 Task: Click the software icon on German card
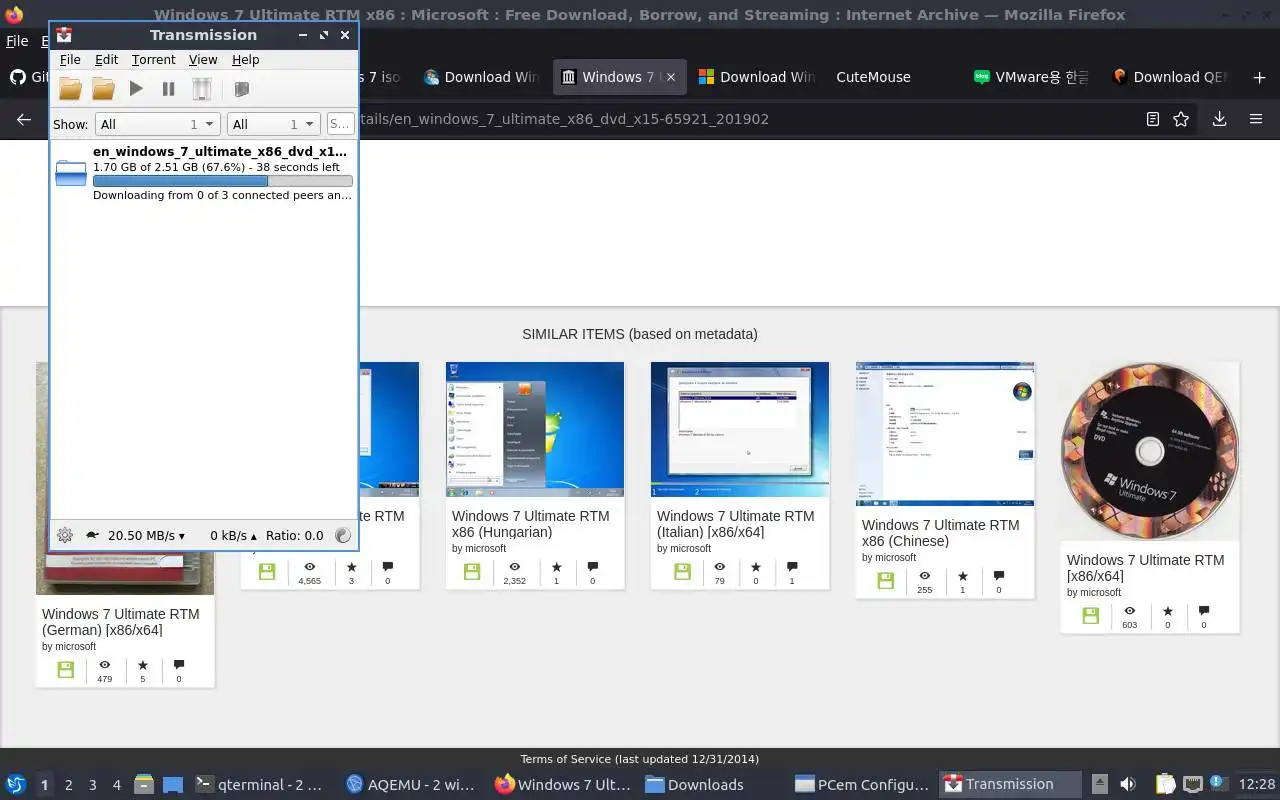[x=66, y=670]
